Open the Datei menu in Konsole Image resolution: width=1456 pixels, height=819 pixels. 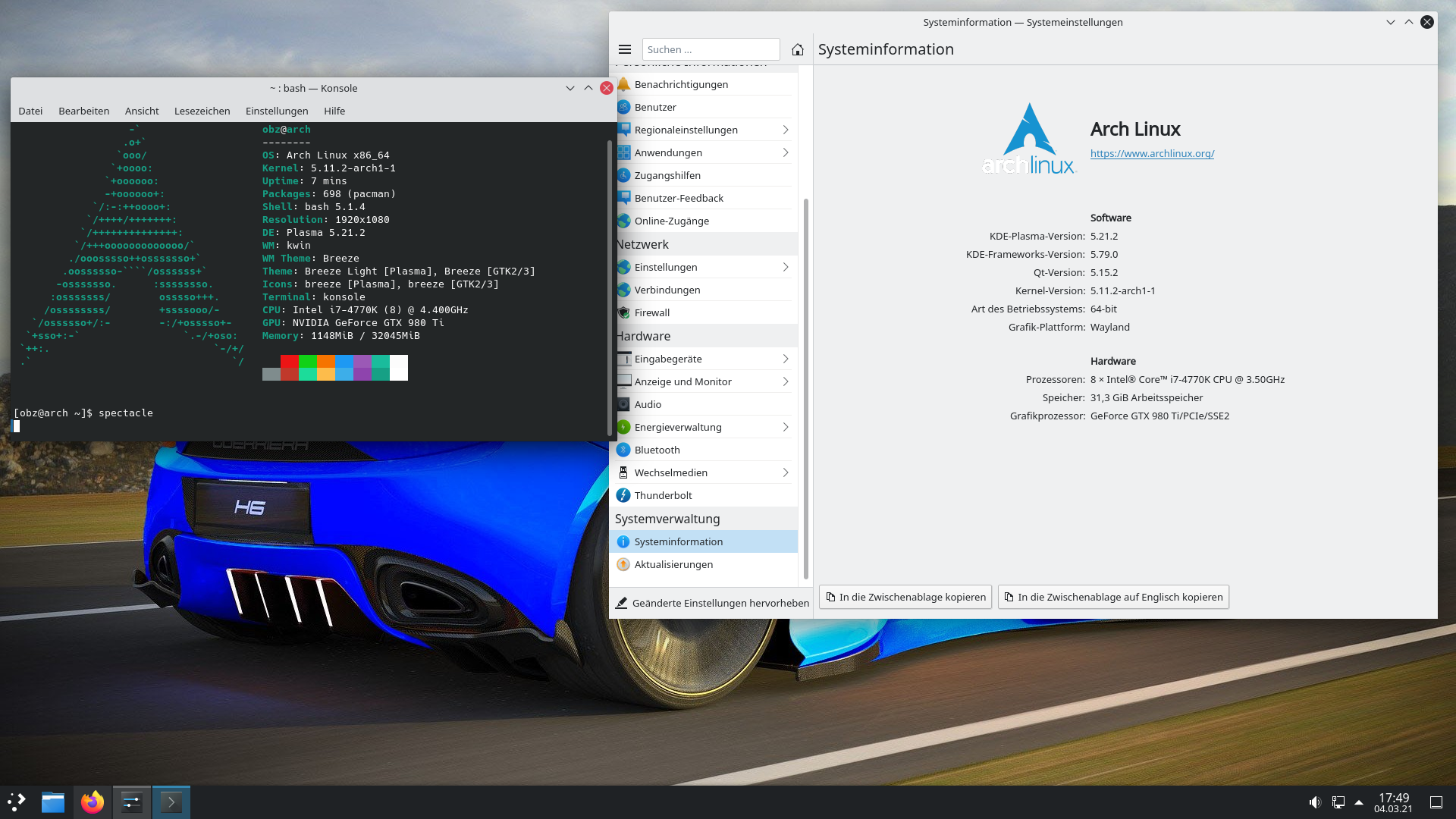point(30,111)
